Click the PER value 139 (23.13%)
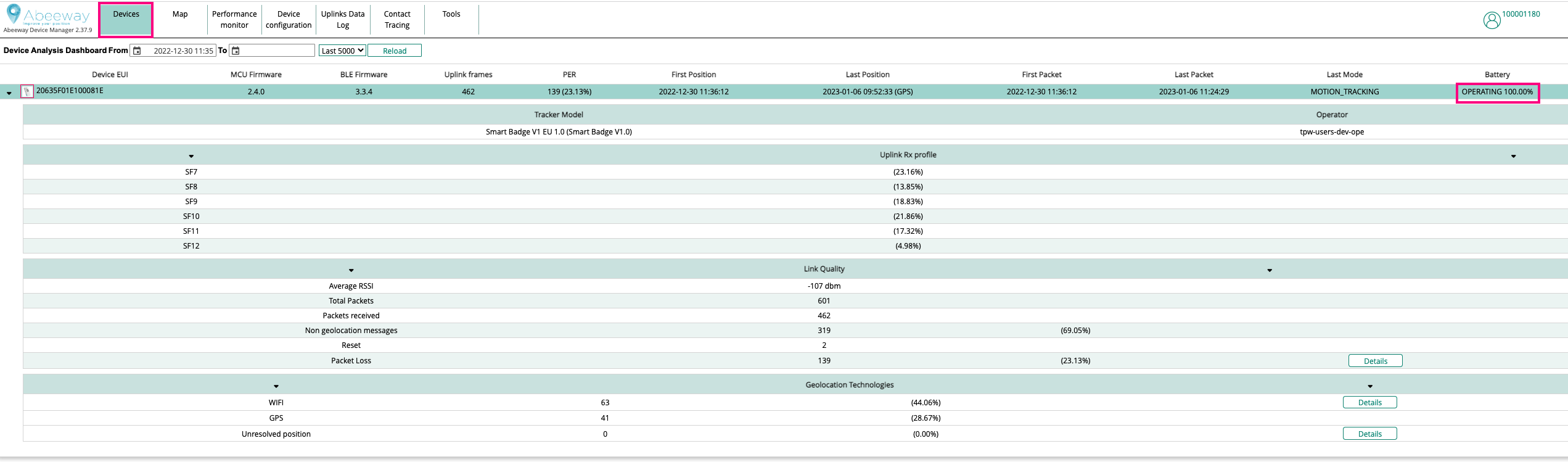Screen dimensions: 1568x462 point(569,92)
